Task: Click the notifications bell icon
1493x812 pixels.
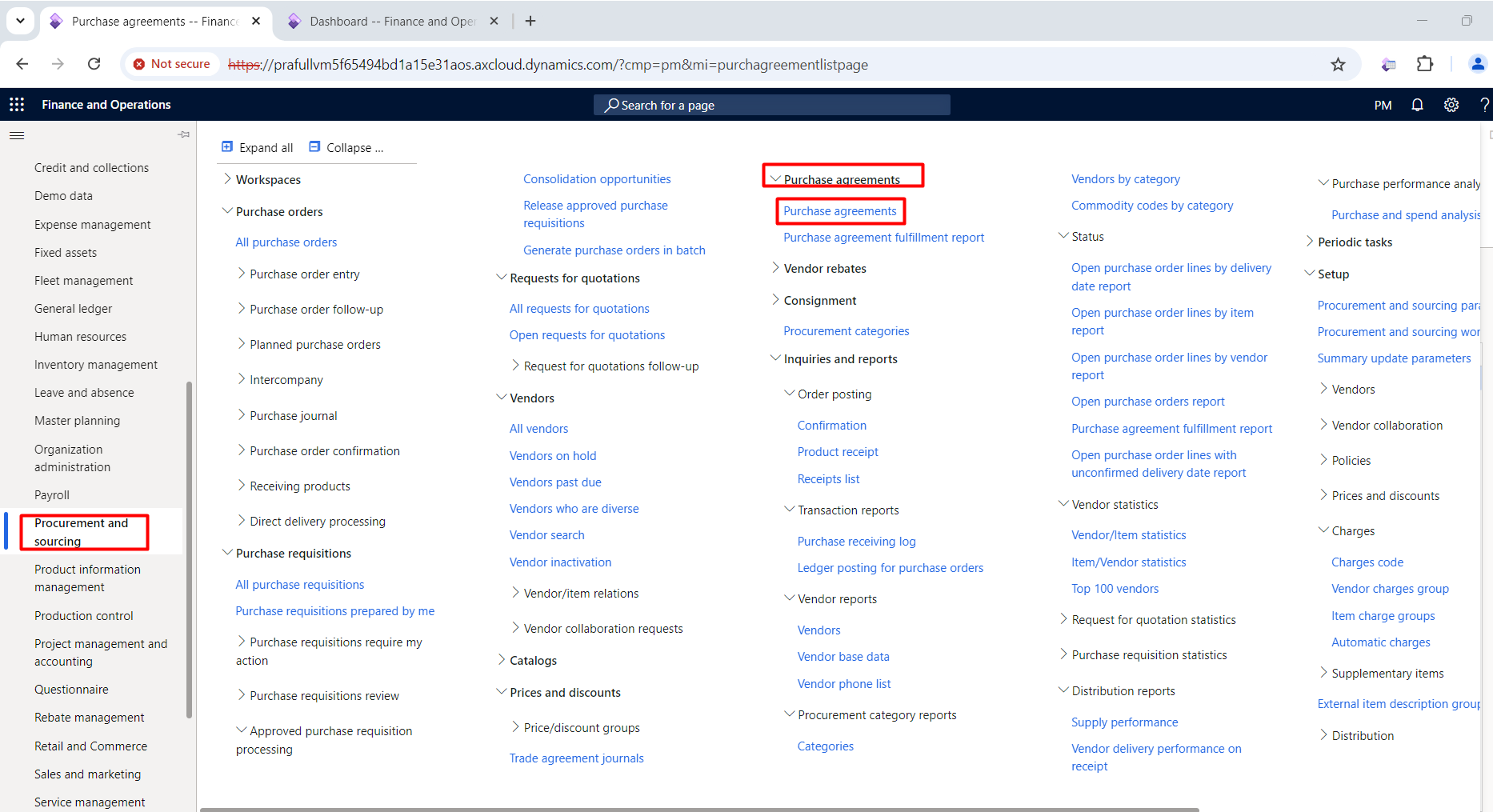Action: click(x=1417, y=105)
